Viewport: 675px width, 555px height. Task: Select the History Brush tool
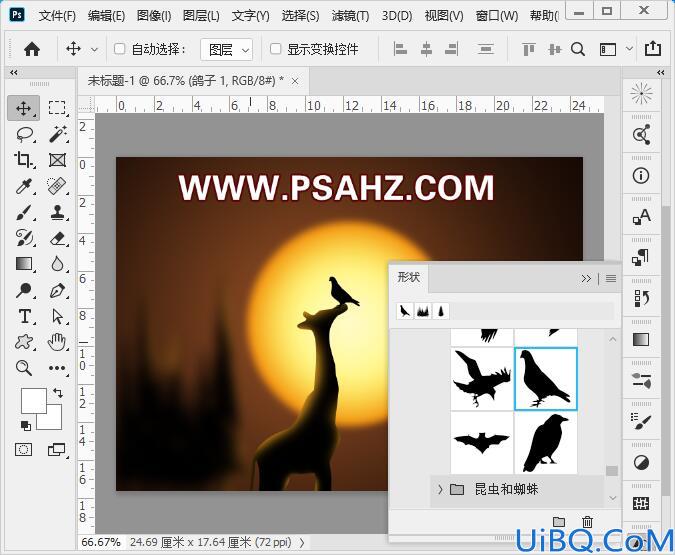pos(23,238)
